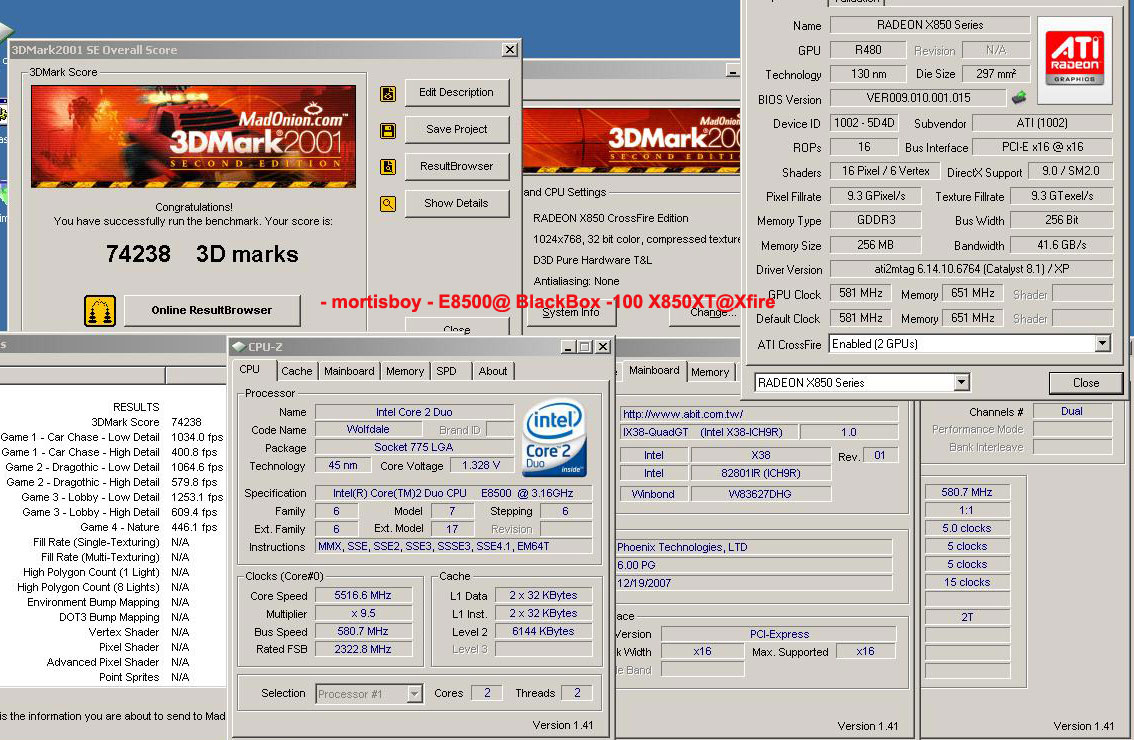
Task: Close the GPU-Z window with Close button
Action: coord(1086,383)
